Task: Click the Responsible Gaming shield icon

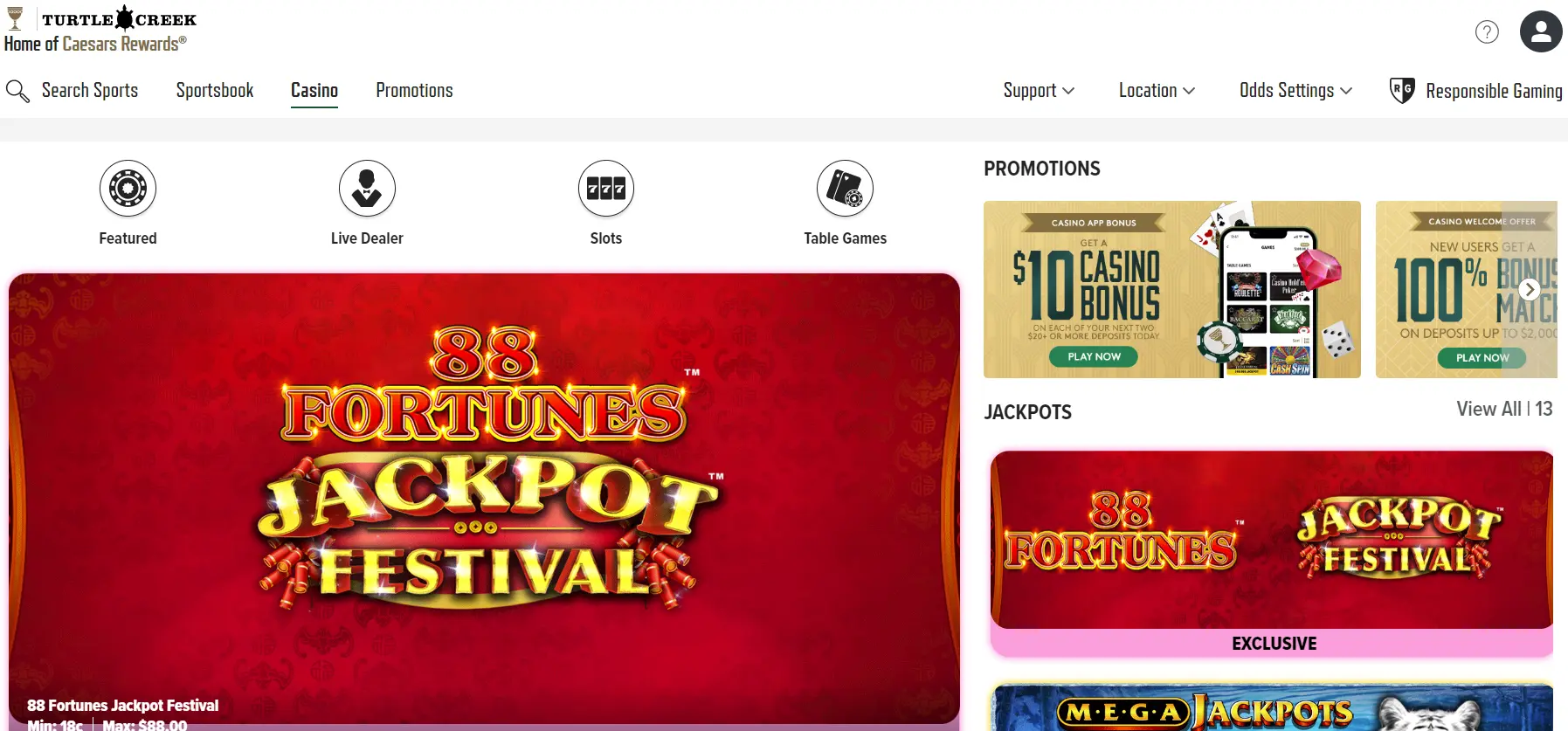Action: coord(1402,91)
